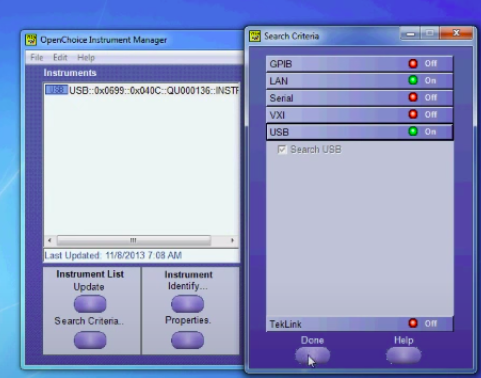Click the scrollbar left arrow

coord(50,240)
